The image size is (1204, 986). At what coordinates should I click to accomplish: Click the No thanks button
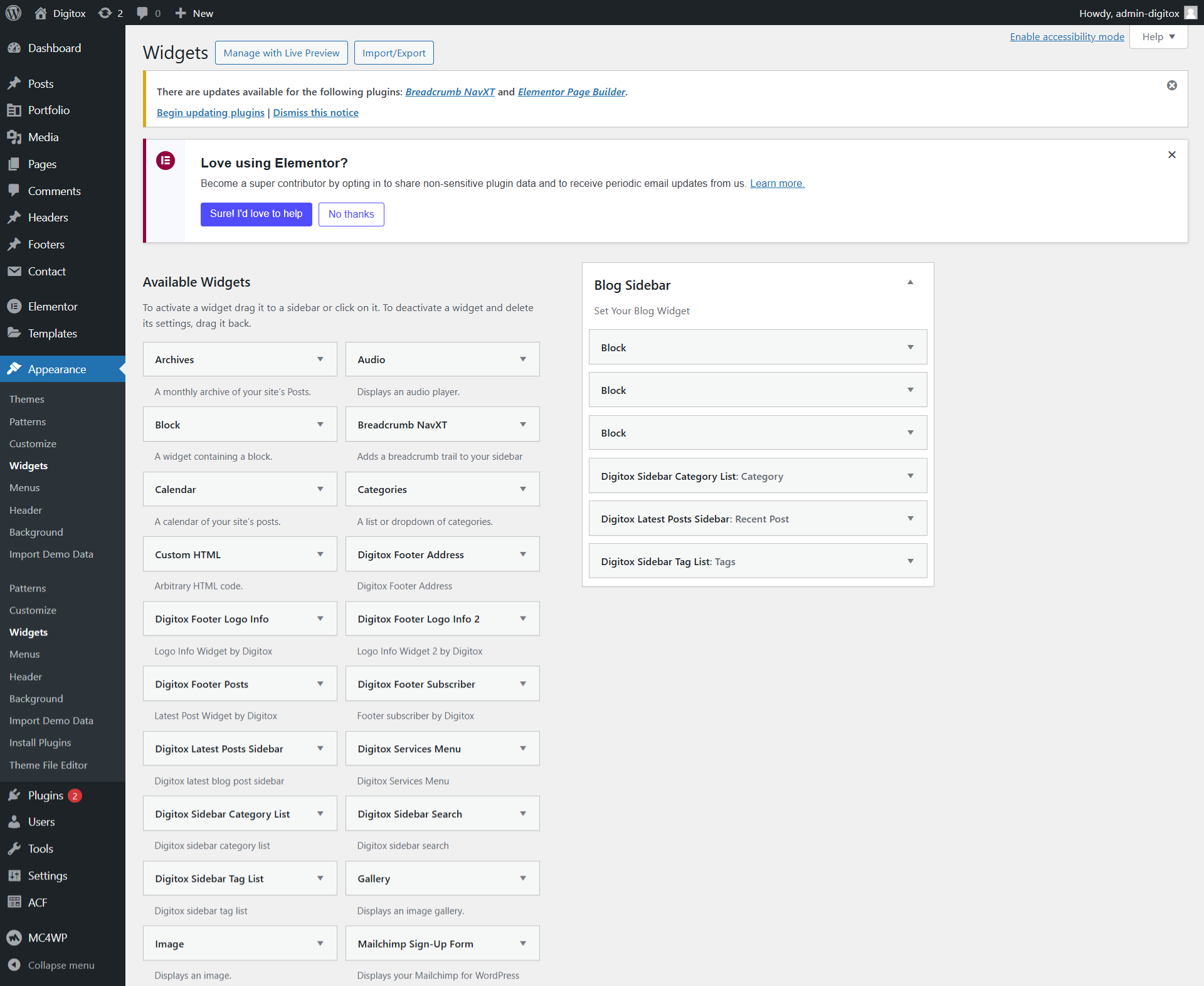(351, 215)
